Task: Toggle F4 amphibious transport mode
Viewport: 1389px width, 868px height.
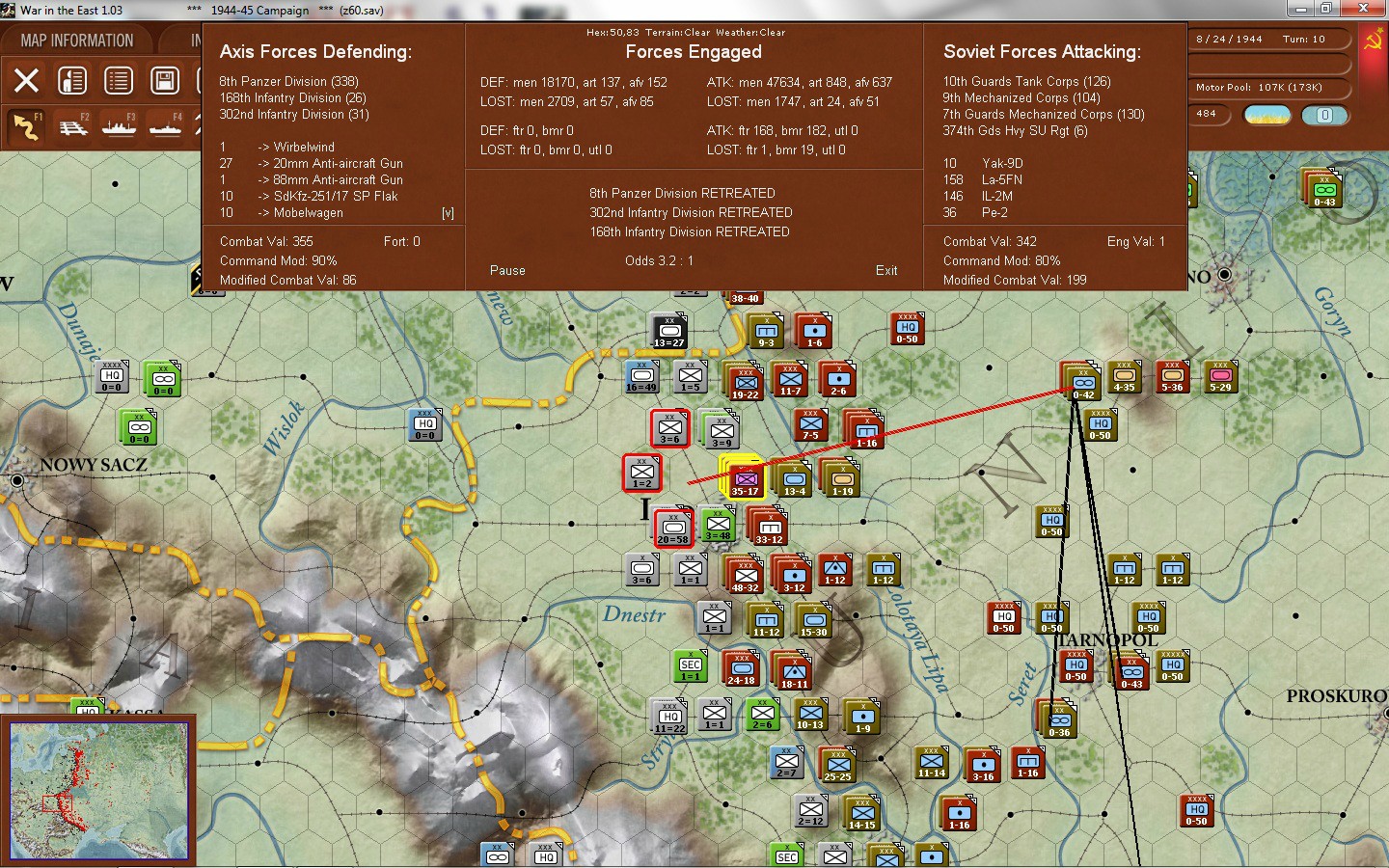Action: point(165,126)
